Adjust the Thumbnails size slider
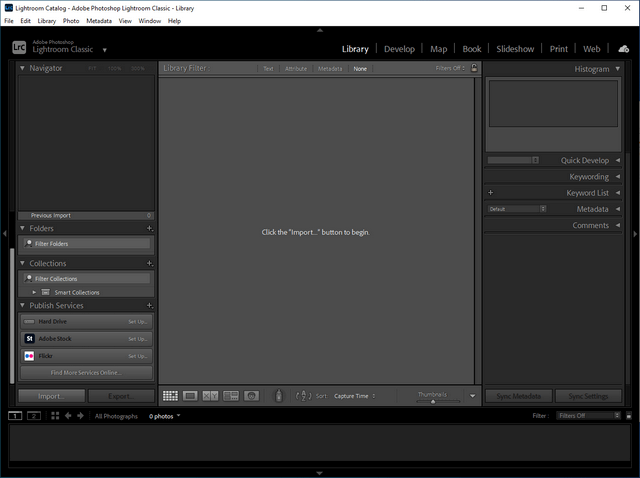 point(433,401)
